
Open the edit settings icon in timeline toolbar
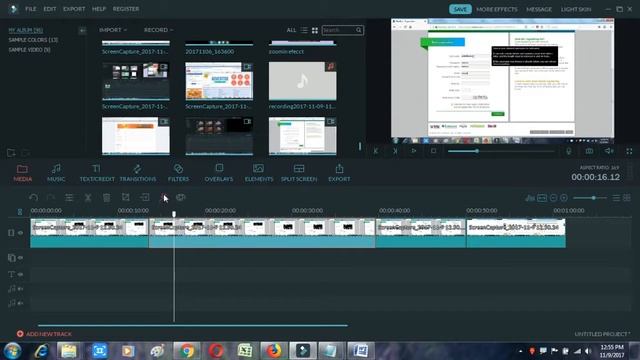[x=69, y=198]
